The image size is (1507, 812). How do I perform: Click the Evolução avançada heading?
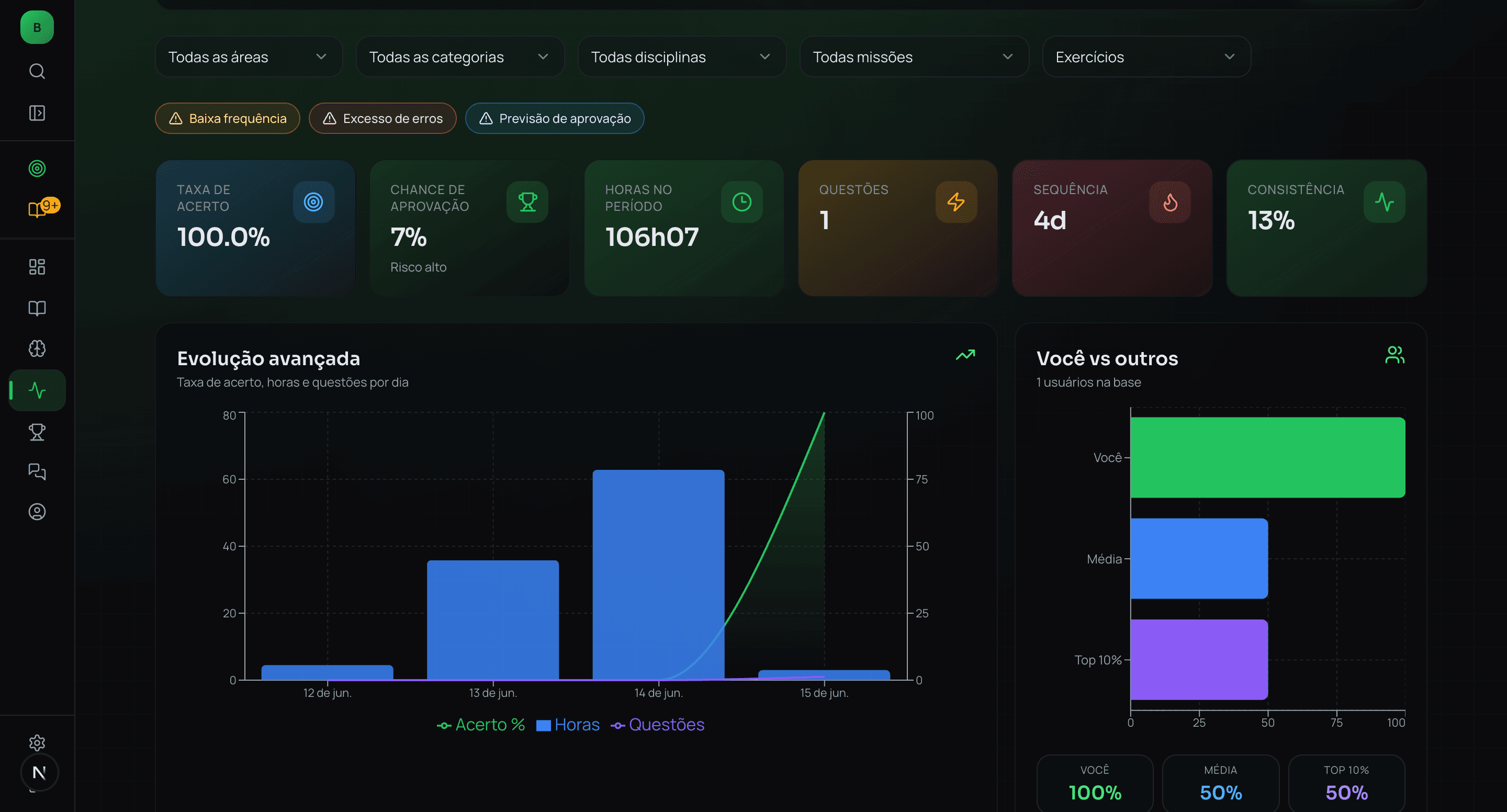pyautogui.click(x=268, y=358)
